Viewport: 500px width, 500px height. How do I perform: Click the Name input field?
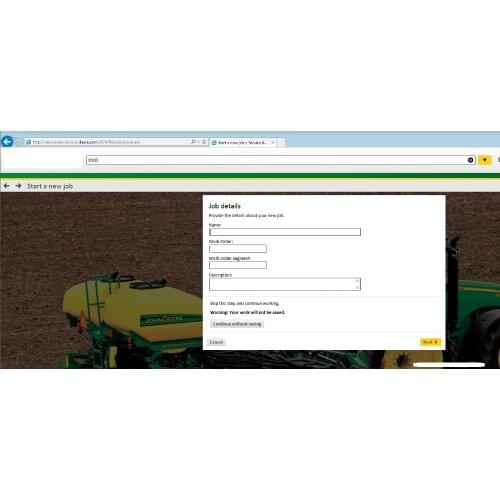tap(285, 232)
